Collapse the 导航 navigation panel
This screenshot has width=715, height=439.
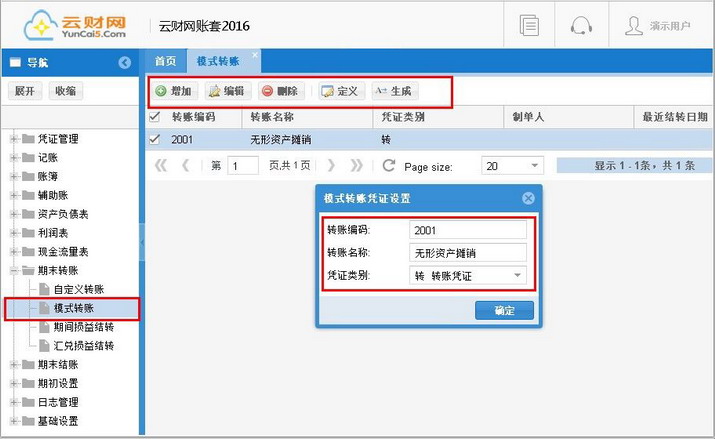click(124, 62)
